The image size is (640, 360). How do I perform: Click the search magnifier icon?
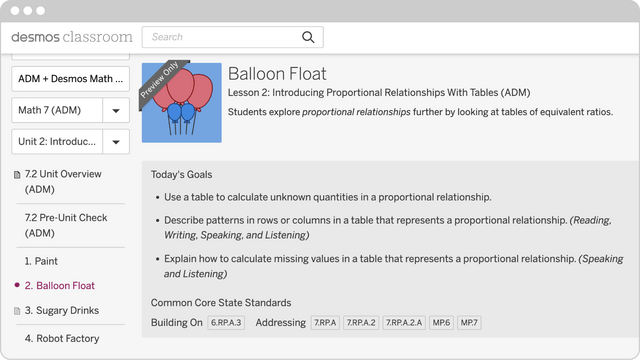[x=308, y=37]
